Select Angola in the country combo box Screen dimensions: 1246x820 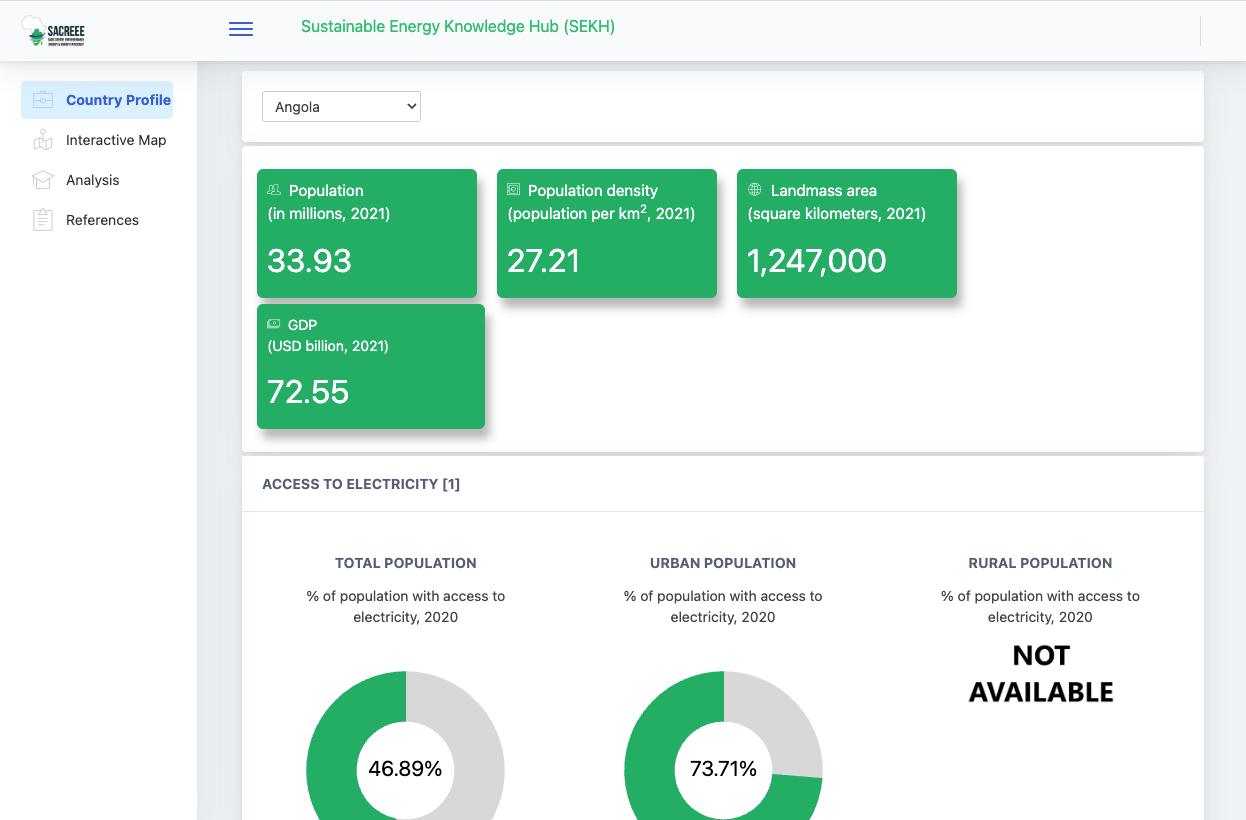341,106
